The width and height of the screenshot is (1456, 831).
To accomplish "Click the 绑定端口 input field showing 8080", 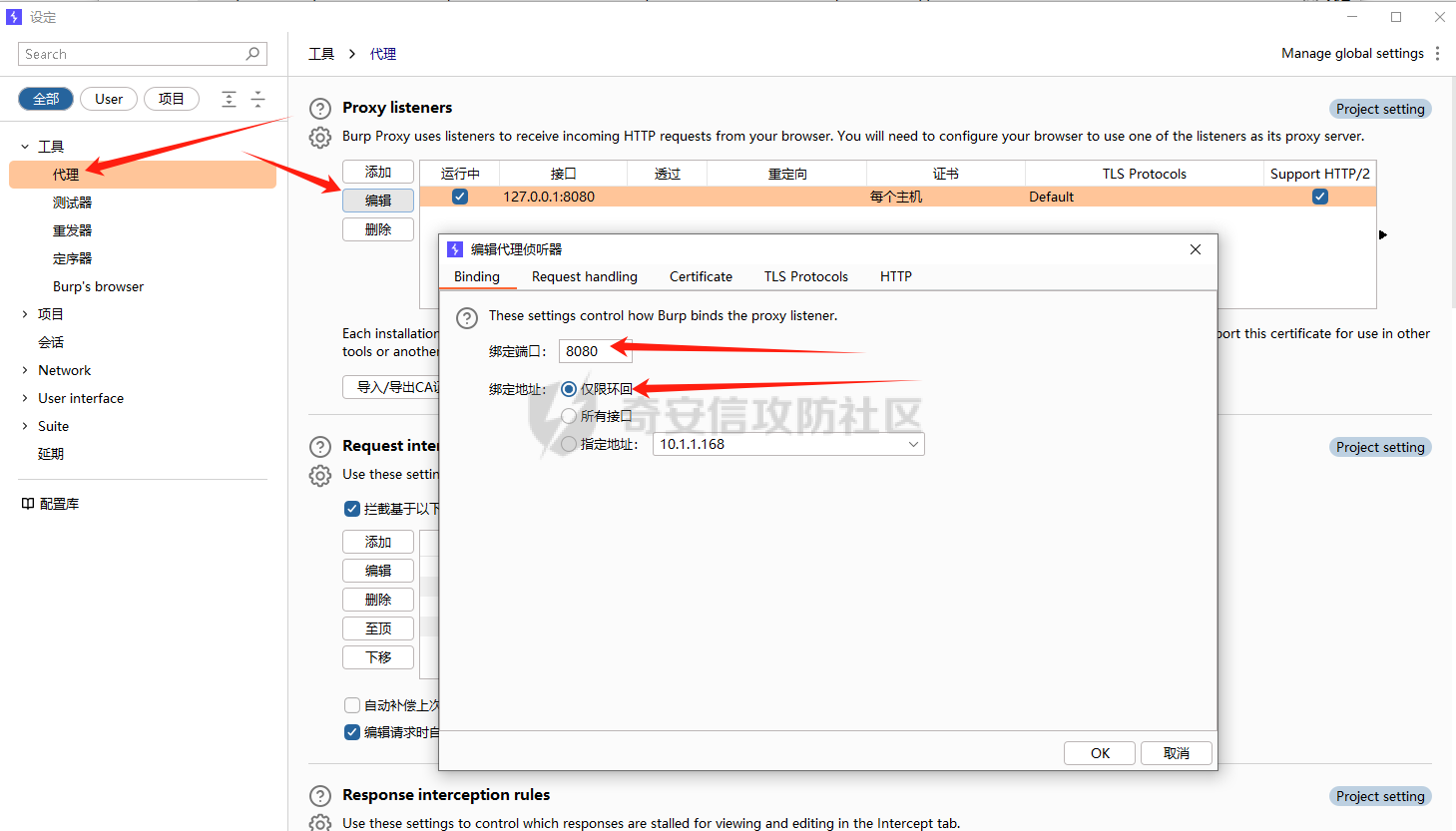I will [x=594, y=351].
